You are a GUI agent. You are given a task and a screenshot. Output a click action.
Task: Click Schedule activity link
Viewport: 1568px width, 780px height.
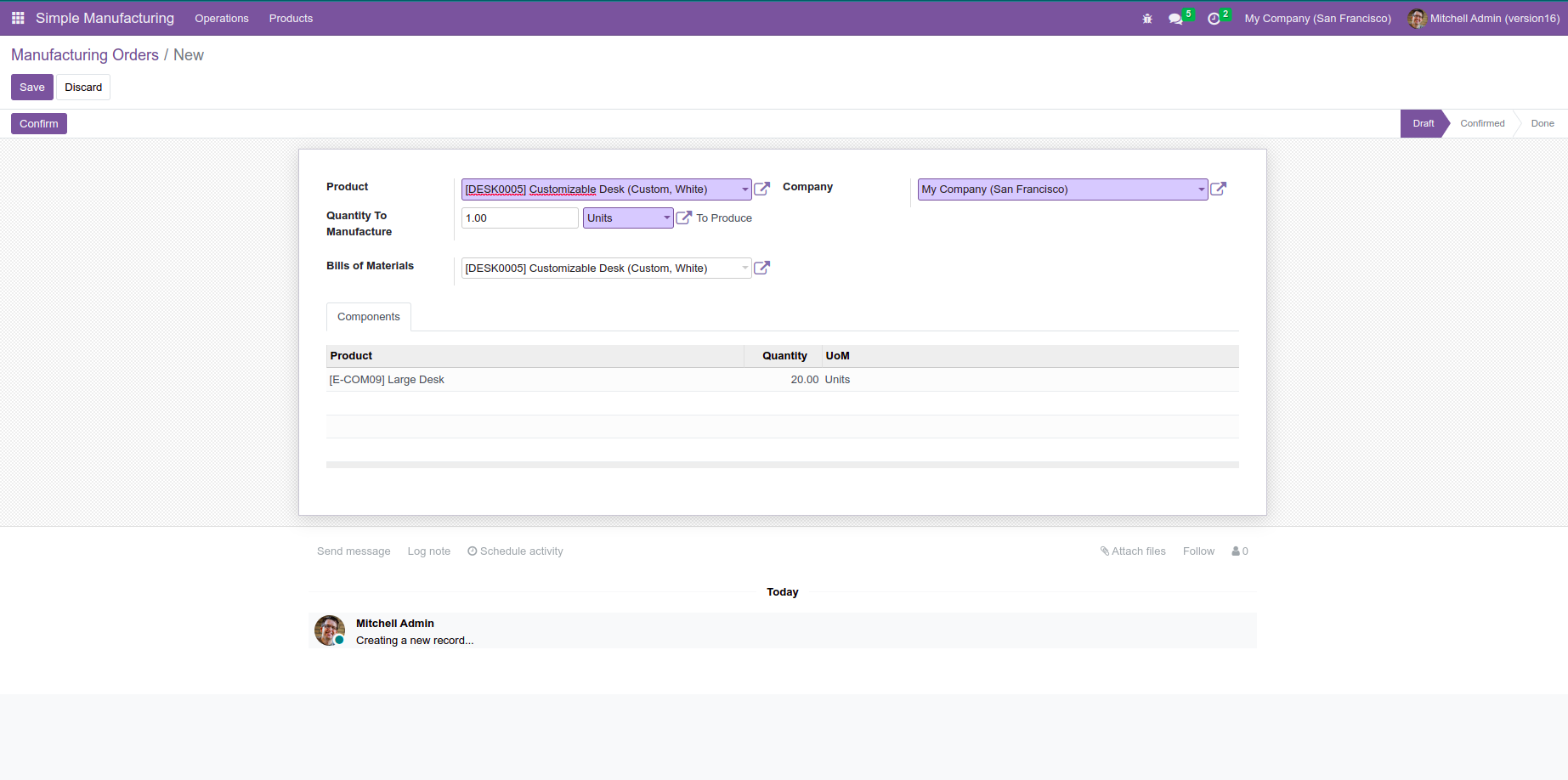515,551
